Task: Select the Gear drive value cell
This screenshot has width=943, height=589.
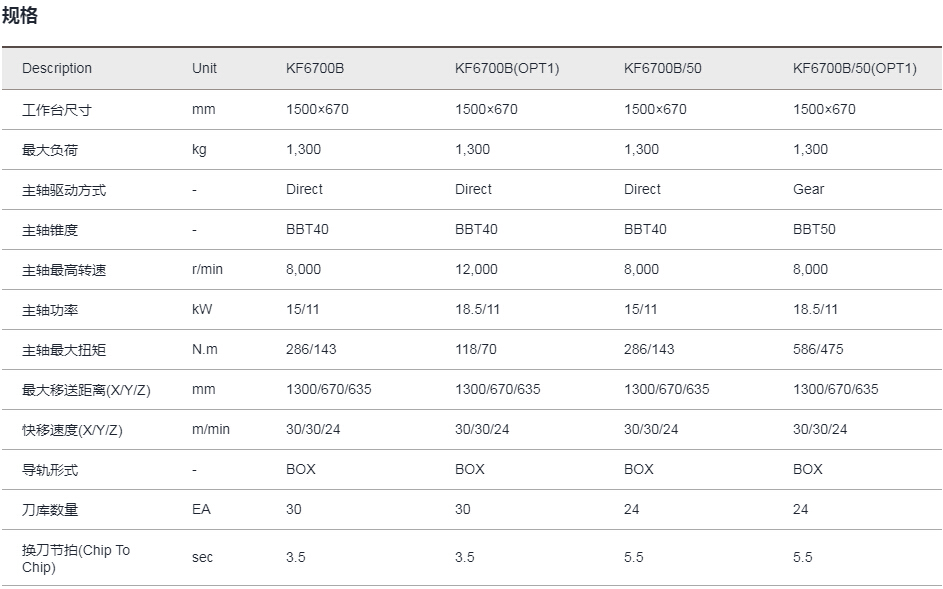Action: click(808, 190)
